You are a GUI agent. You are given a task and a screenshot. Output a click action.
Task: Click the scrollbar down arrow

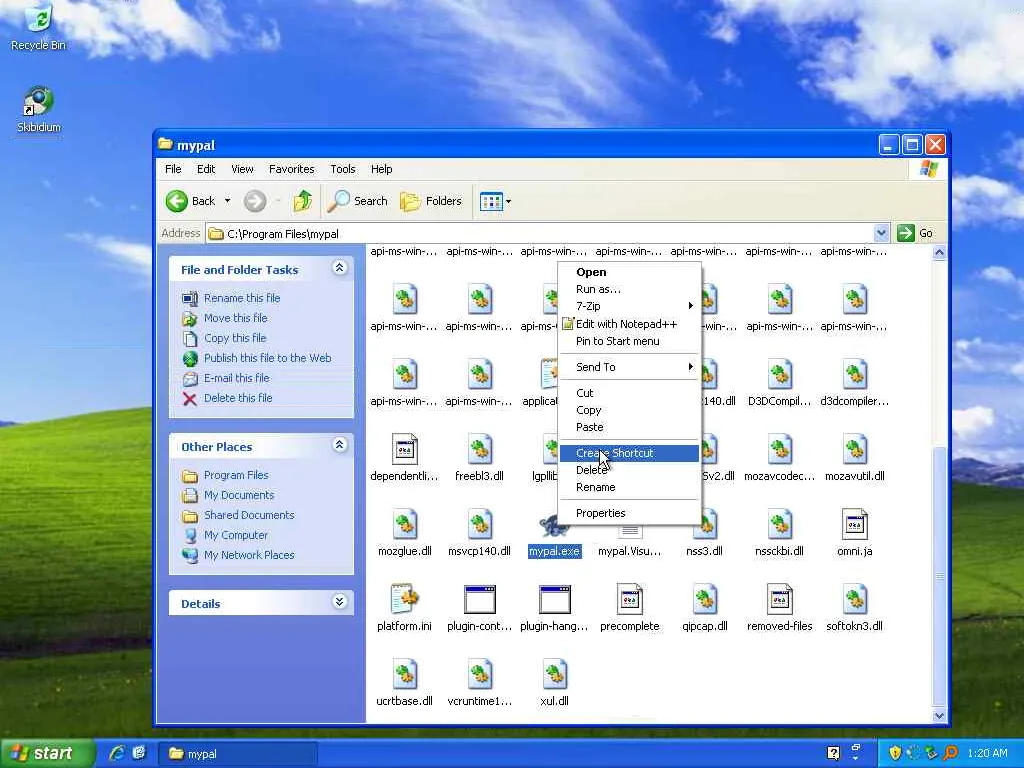pos(939,716)
